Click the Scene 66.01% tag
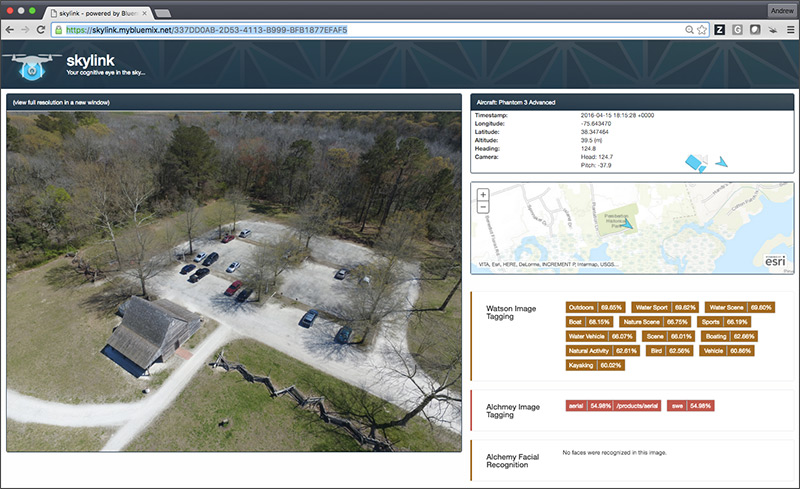Screen dimensions: 800x489 [668, 336]
